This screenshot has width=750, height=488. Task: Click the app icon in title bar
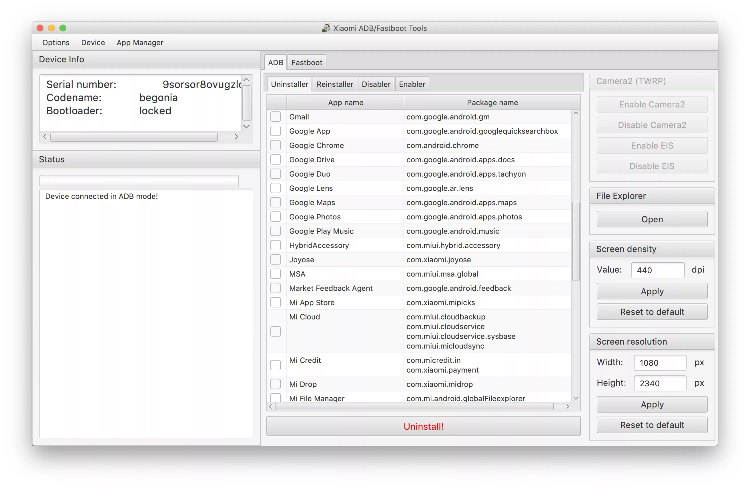click(326, 28)
